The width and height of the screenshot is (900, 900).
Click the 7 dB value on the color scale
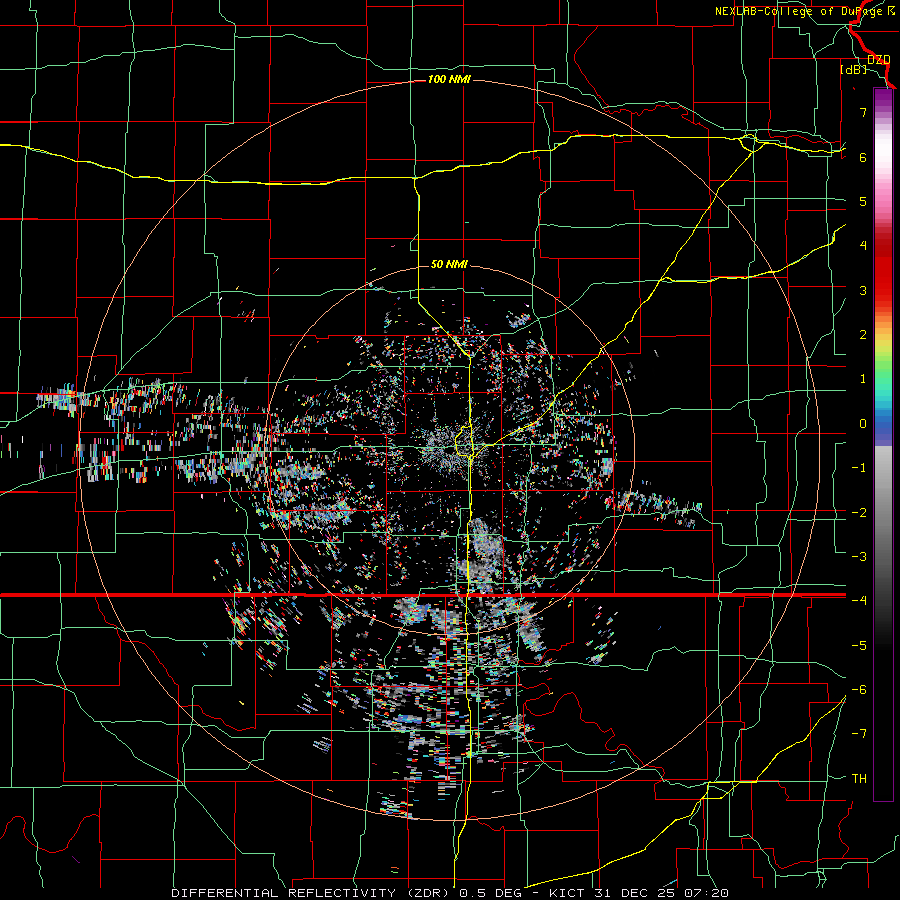coord(863,112)
